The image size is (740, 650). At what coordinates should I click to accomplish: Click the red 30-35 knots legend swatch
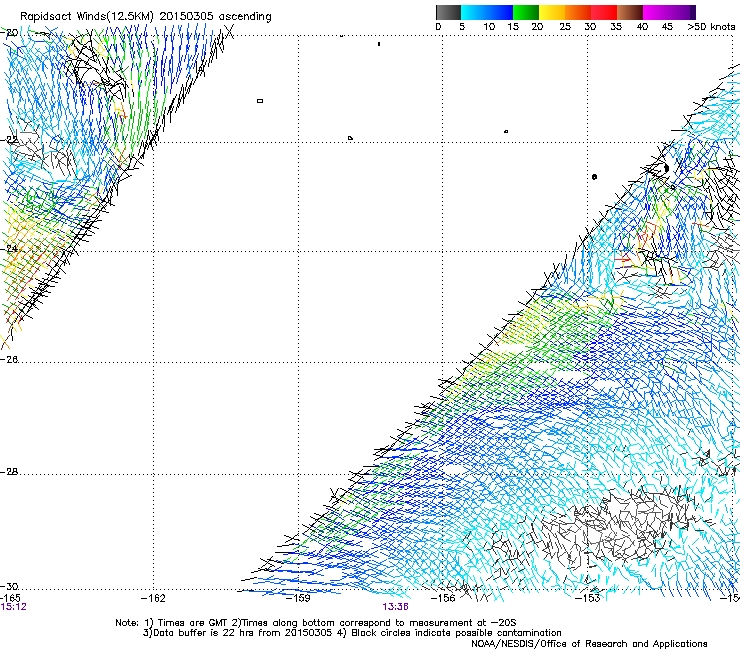point(604,12)
